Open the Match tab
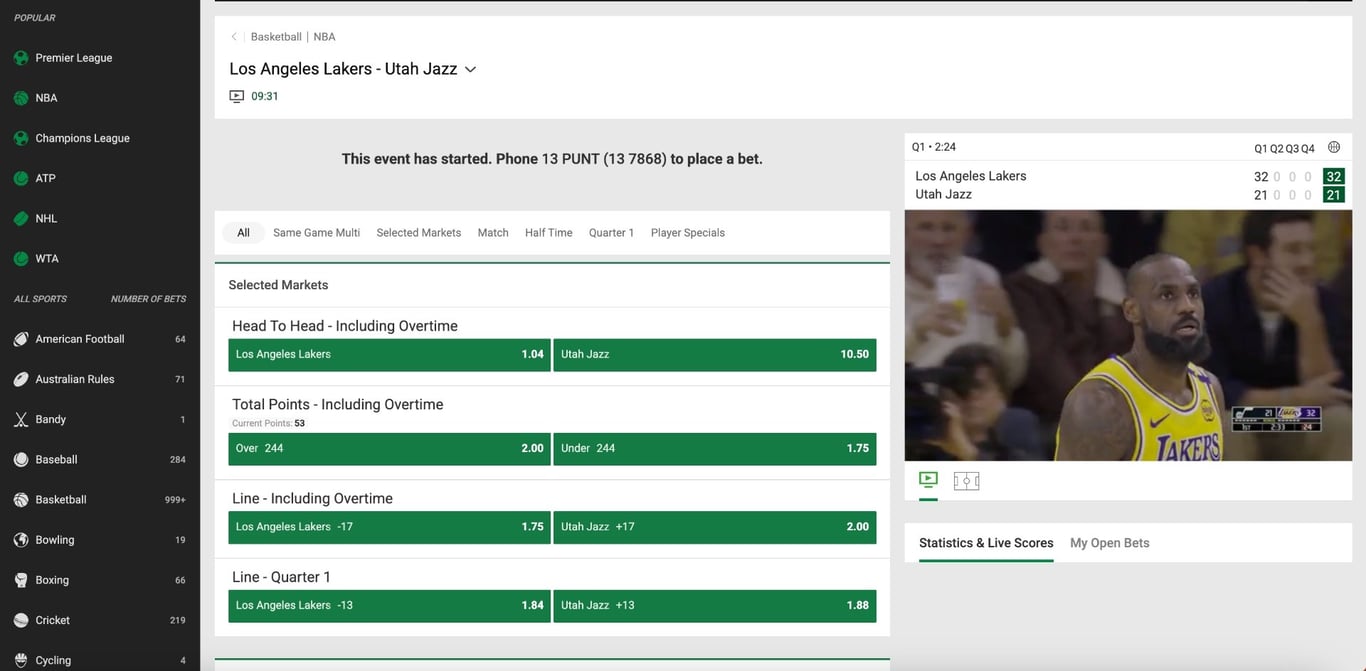The image size is (1366, 671). click(493, 233)
